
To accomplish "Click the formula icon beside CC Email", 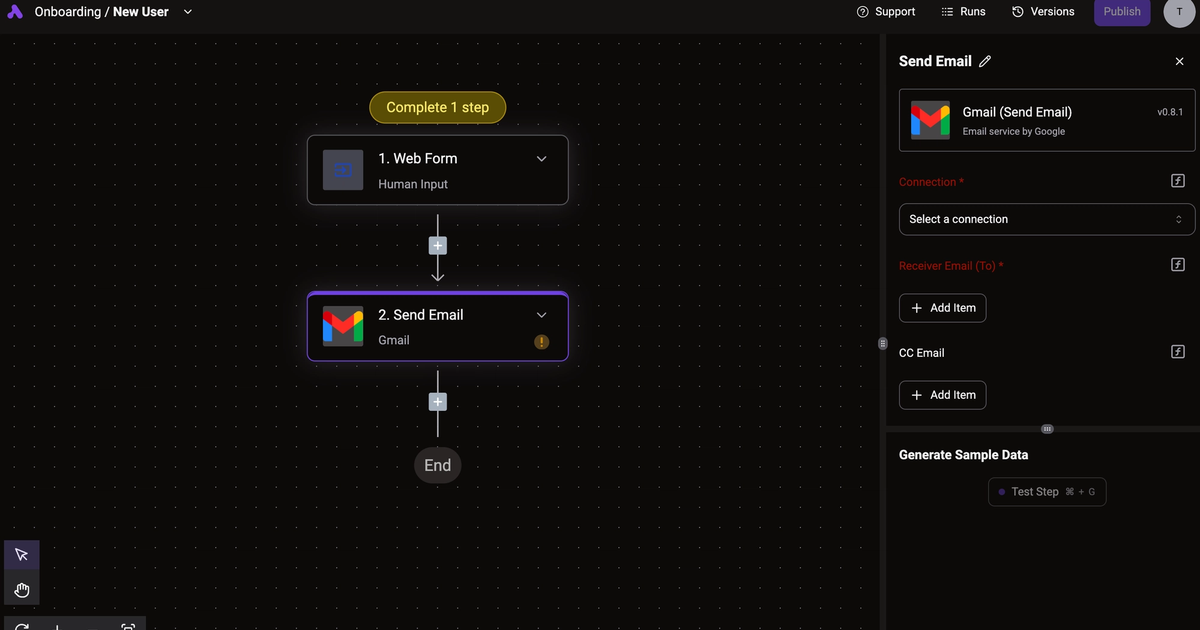I will tap(1177, 351).
